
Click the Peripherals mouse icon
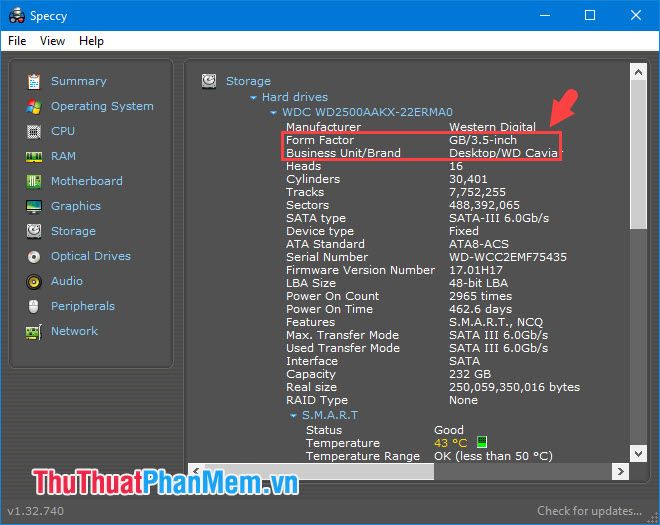click(34, 306)
